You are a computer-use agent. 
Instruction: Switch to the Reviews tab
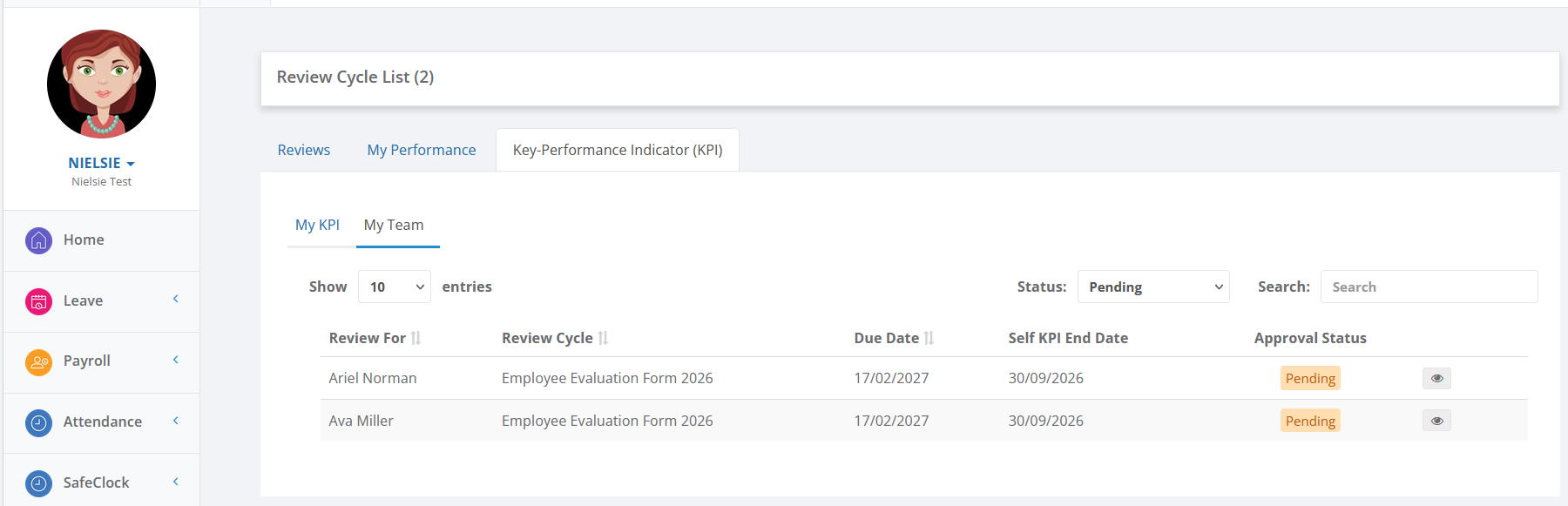(304, 150)
